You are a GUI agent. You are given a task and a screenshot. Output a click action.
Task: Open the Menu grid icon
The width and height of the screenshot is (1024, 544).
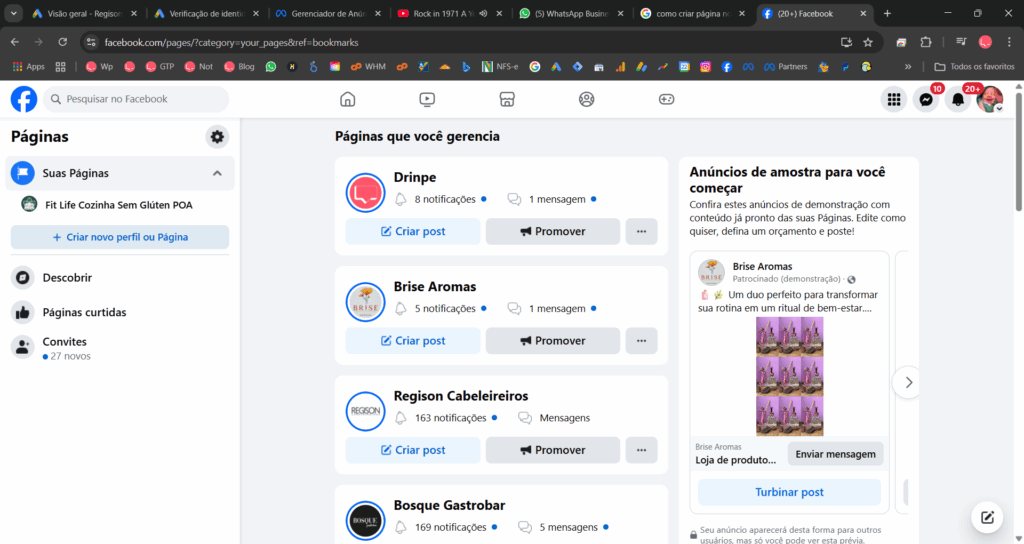tap(894, 99)
